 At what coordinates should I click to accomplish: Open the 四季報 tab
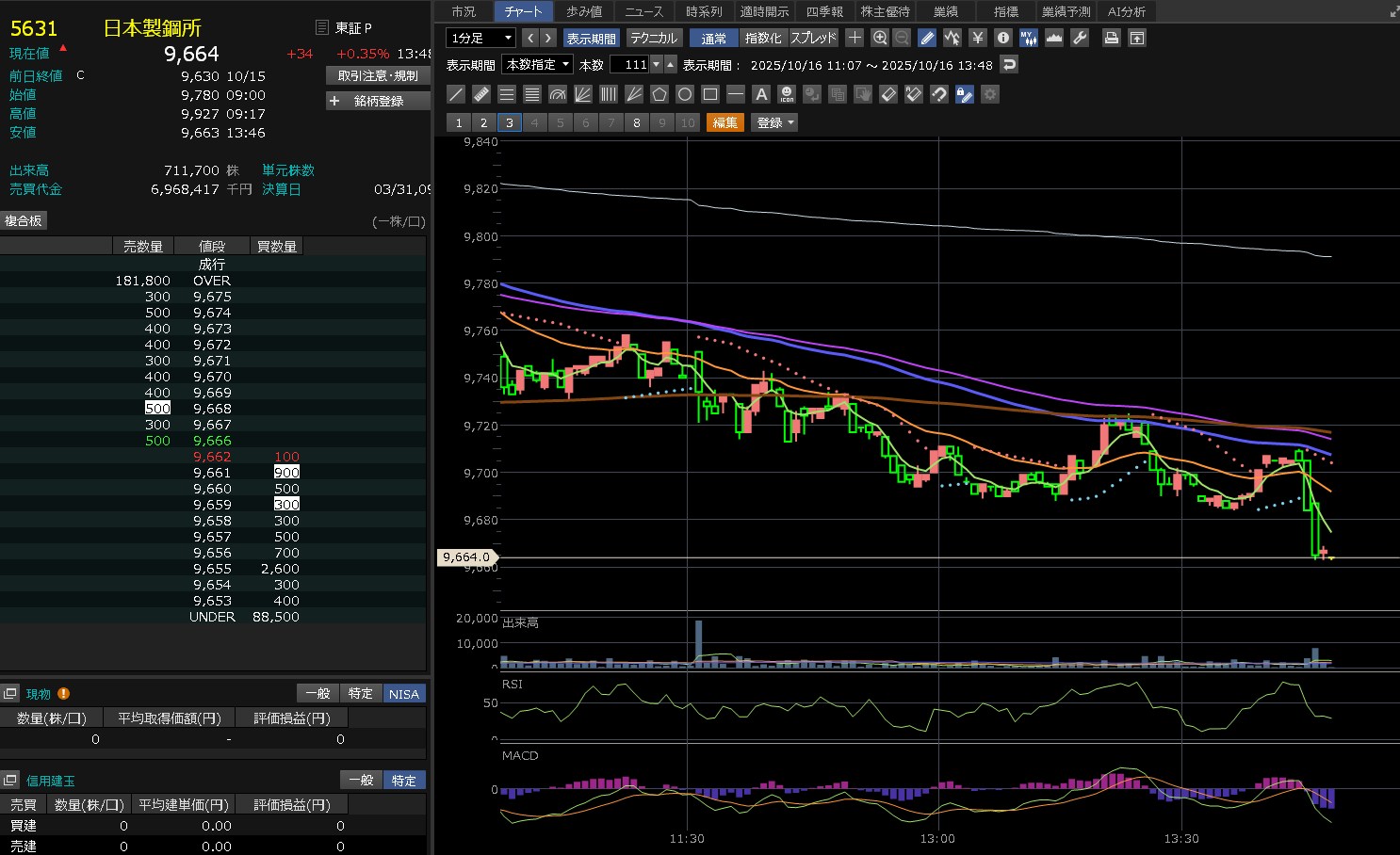click(x=824, y=11)
